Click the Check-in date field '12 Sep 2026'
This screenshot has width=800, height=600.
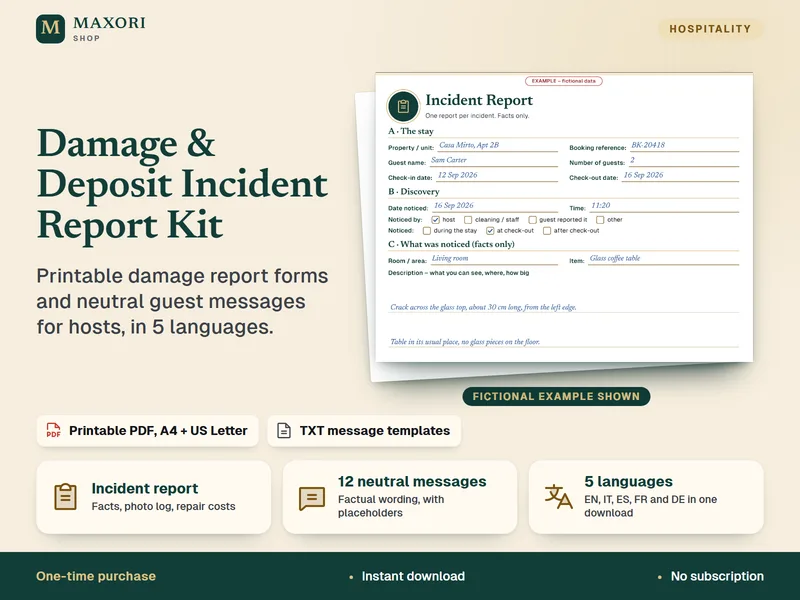click(497, 176)
